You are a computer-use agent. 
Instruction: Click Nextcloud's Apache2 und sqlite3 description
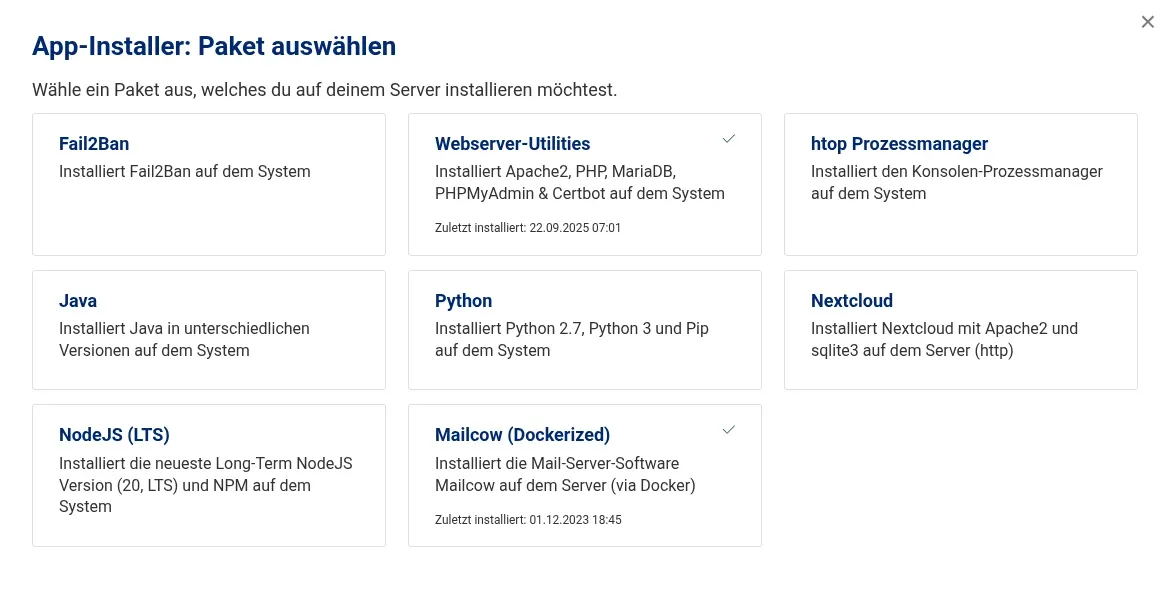945,339
